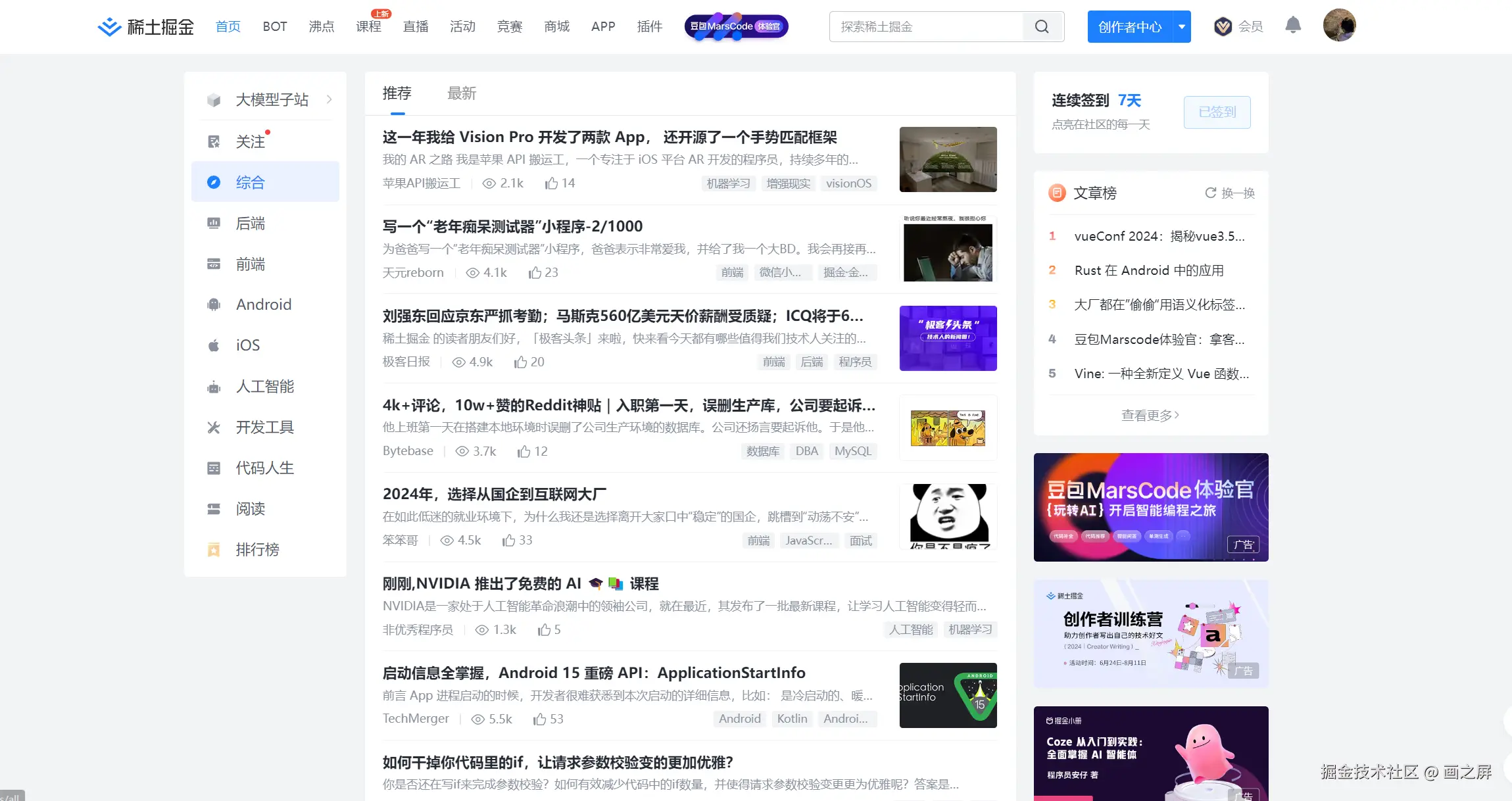Click the search magnifier icon

coord(1042,27)
